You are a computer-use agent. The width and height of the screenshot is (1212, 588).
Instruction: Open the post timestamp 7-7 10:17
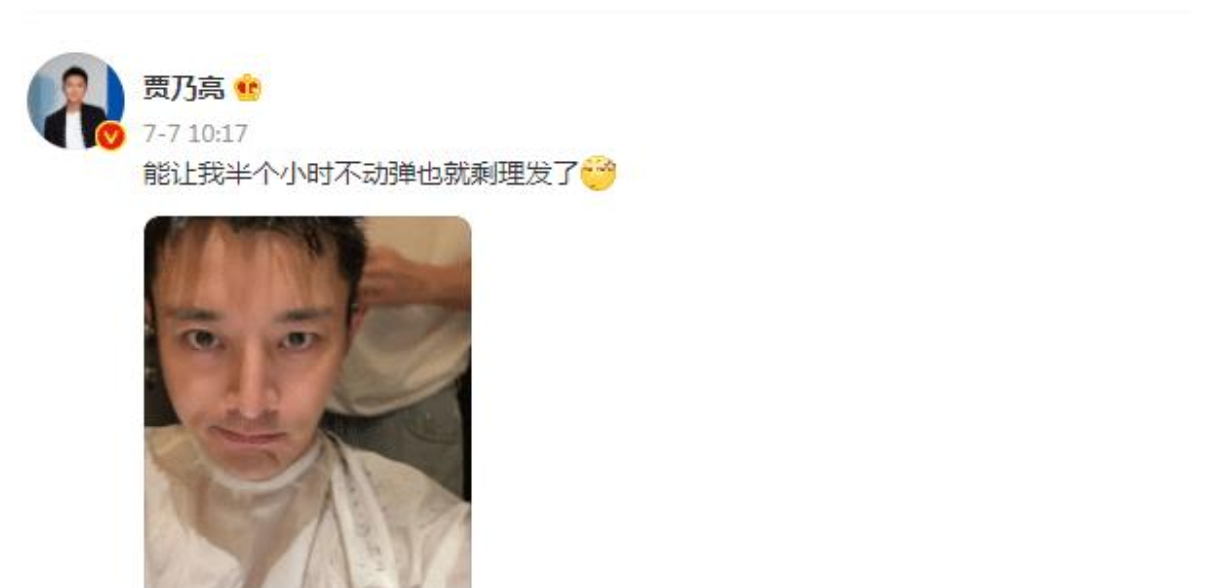click(195, 133)
